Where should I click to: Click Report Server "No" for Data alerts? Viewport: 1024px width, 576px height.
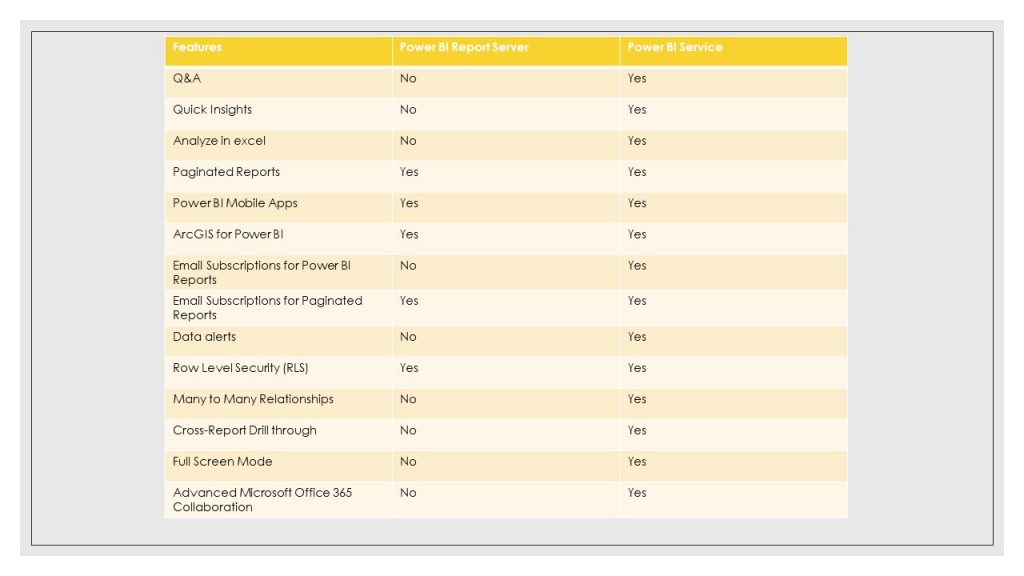pyautogui.click(x=408, y=337)
